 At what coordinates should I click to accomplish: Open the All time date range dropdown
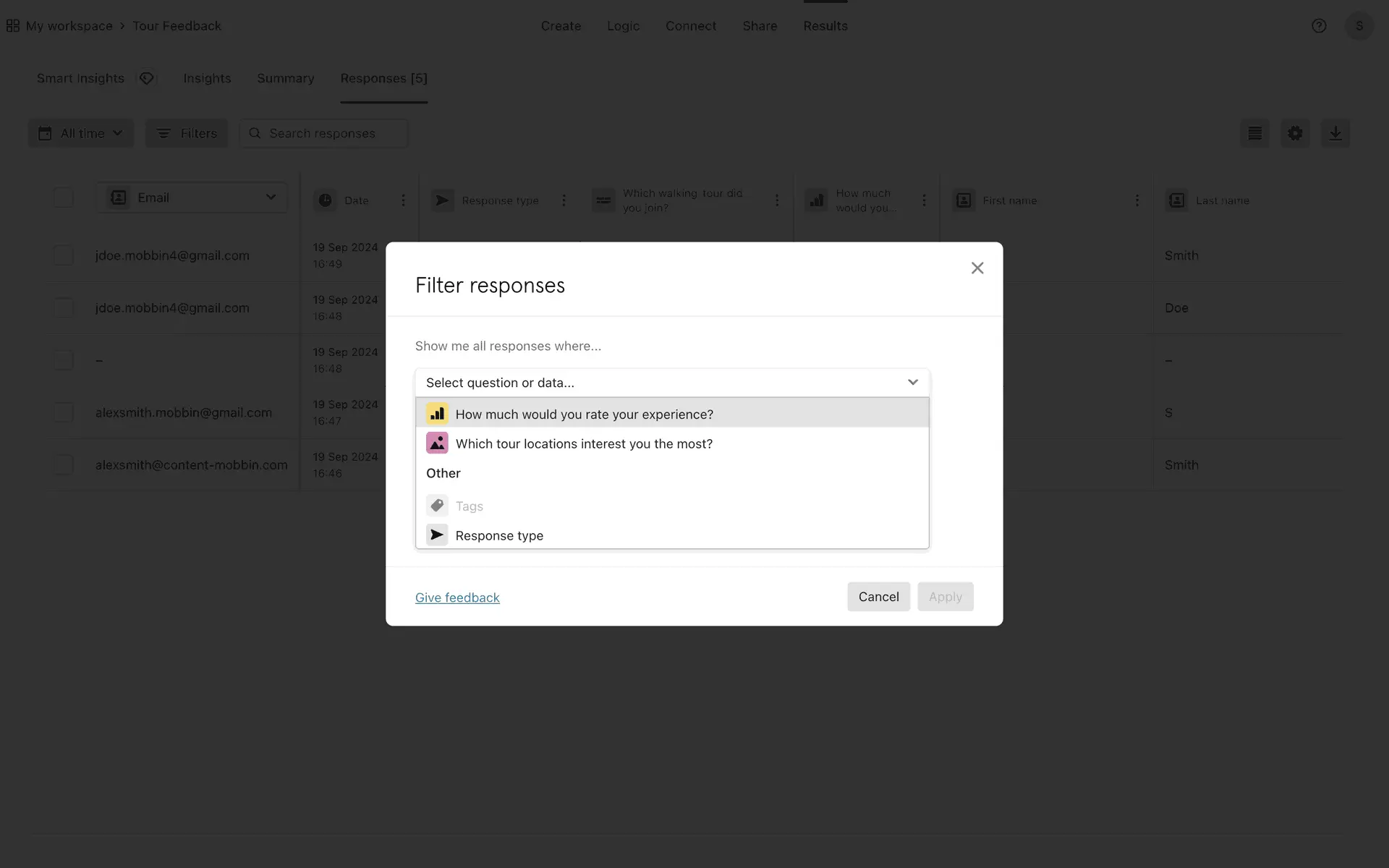click(81, 133)
